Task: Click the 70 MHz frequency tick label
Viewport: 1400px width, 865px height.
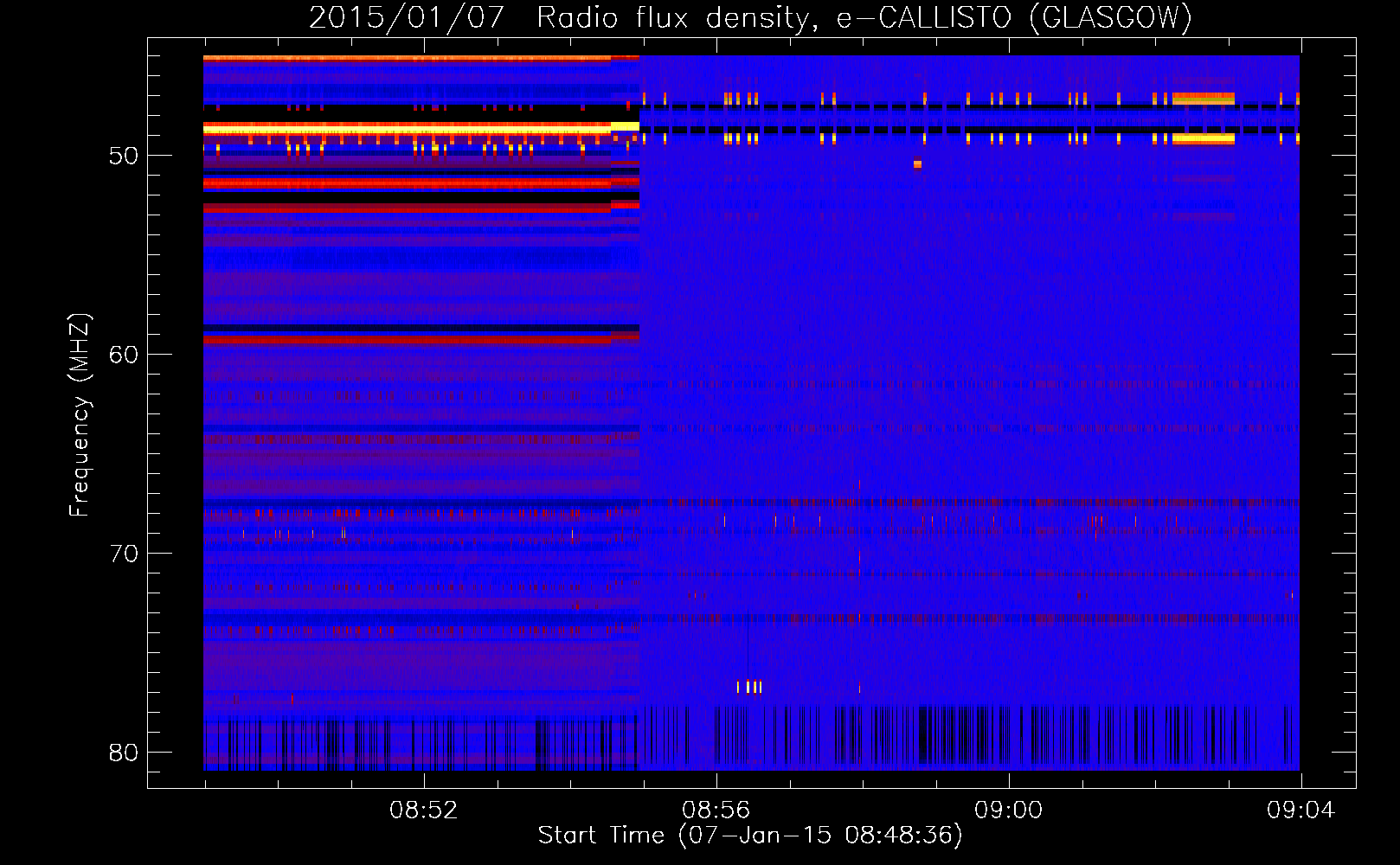Action: click(123, 554)
